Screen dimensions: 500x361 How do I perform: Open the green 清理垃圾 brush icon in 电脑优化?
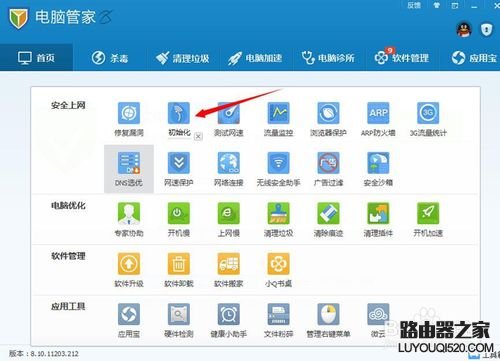pyautogui.click(x=278, y=213)
